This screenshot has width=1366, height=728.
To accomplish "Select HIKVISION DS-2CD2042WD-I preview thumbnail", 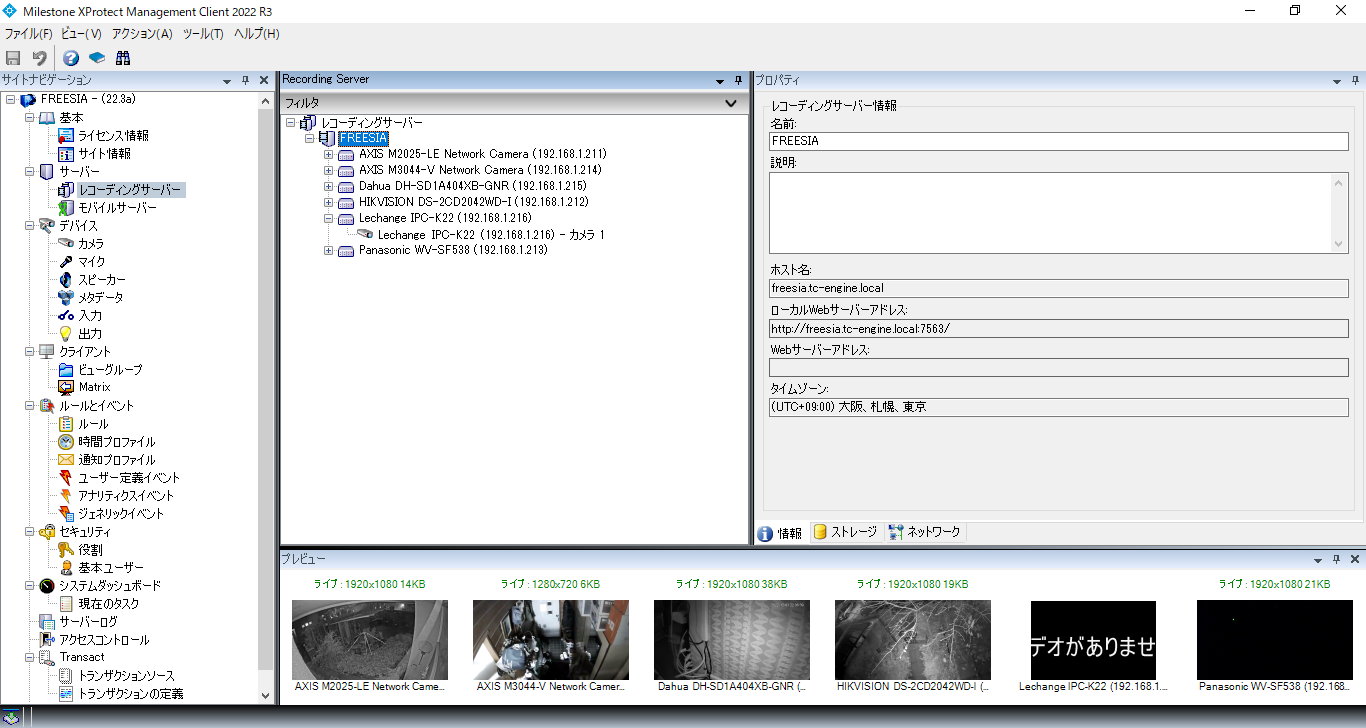I will [913, 640].
